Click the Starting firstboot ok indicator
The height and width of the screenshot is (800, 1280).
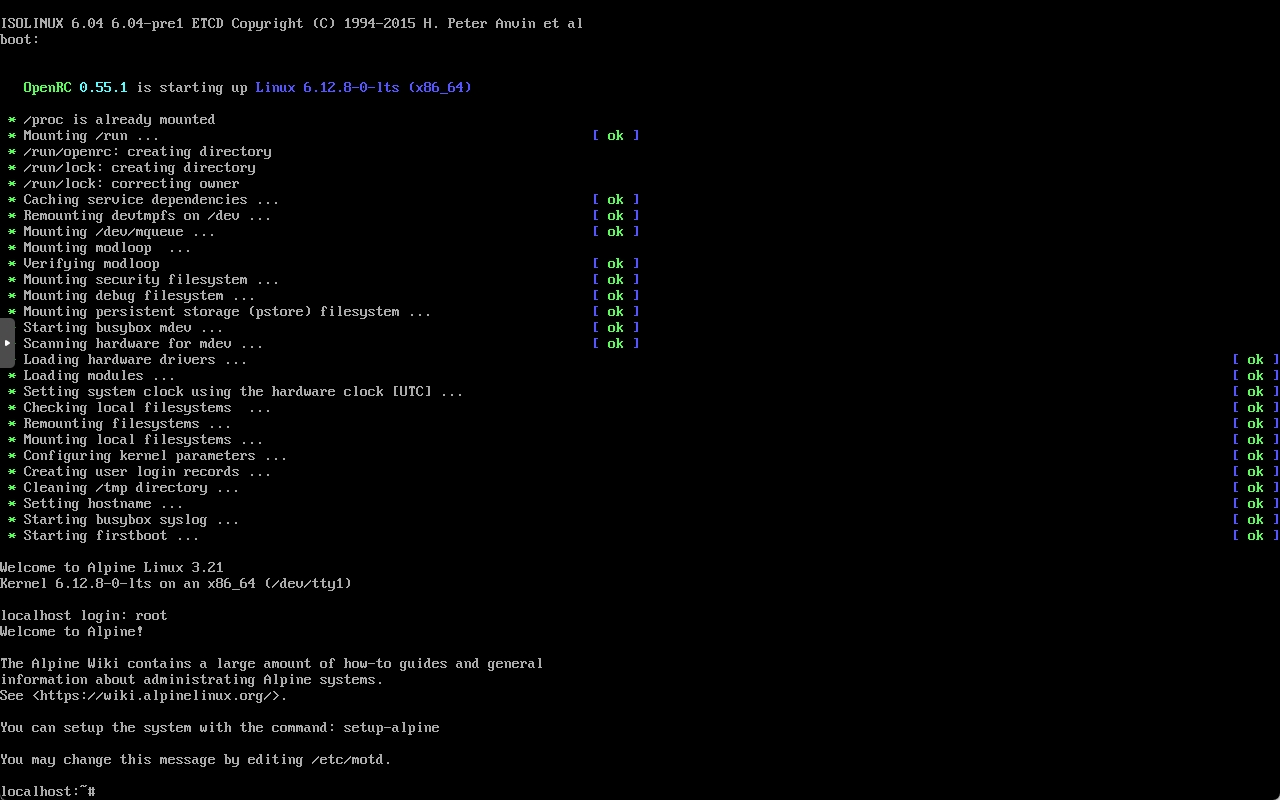(1255, 535)
